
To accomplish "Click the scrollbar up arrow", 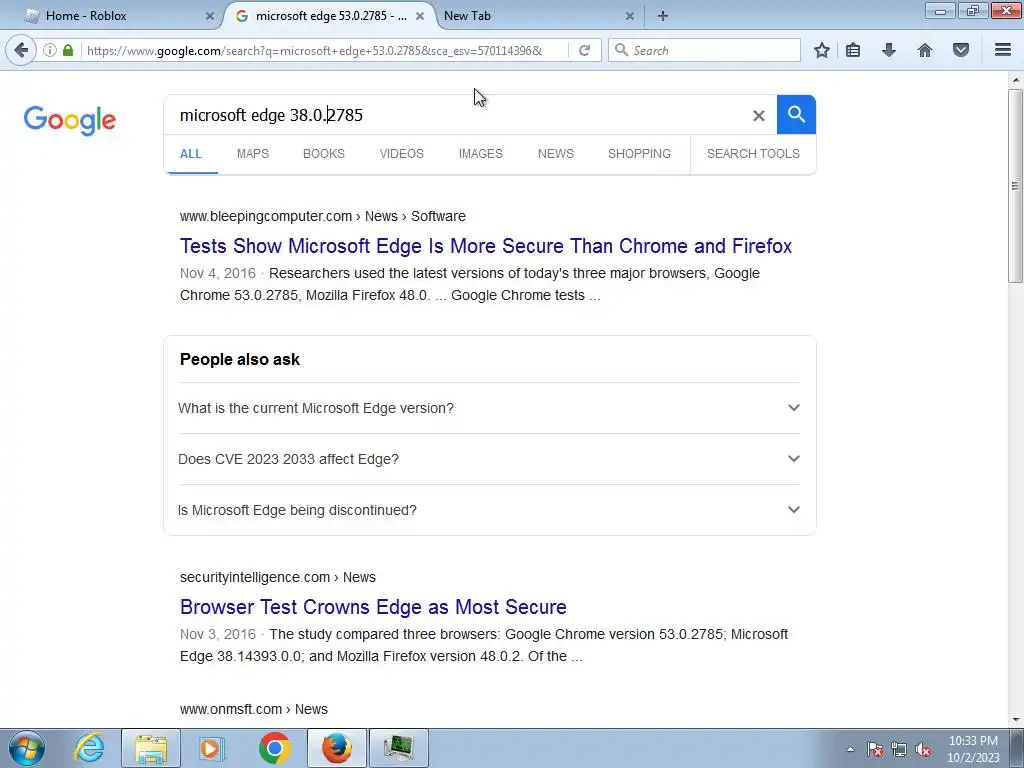I will pos(1015,80).
